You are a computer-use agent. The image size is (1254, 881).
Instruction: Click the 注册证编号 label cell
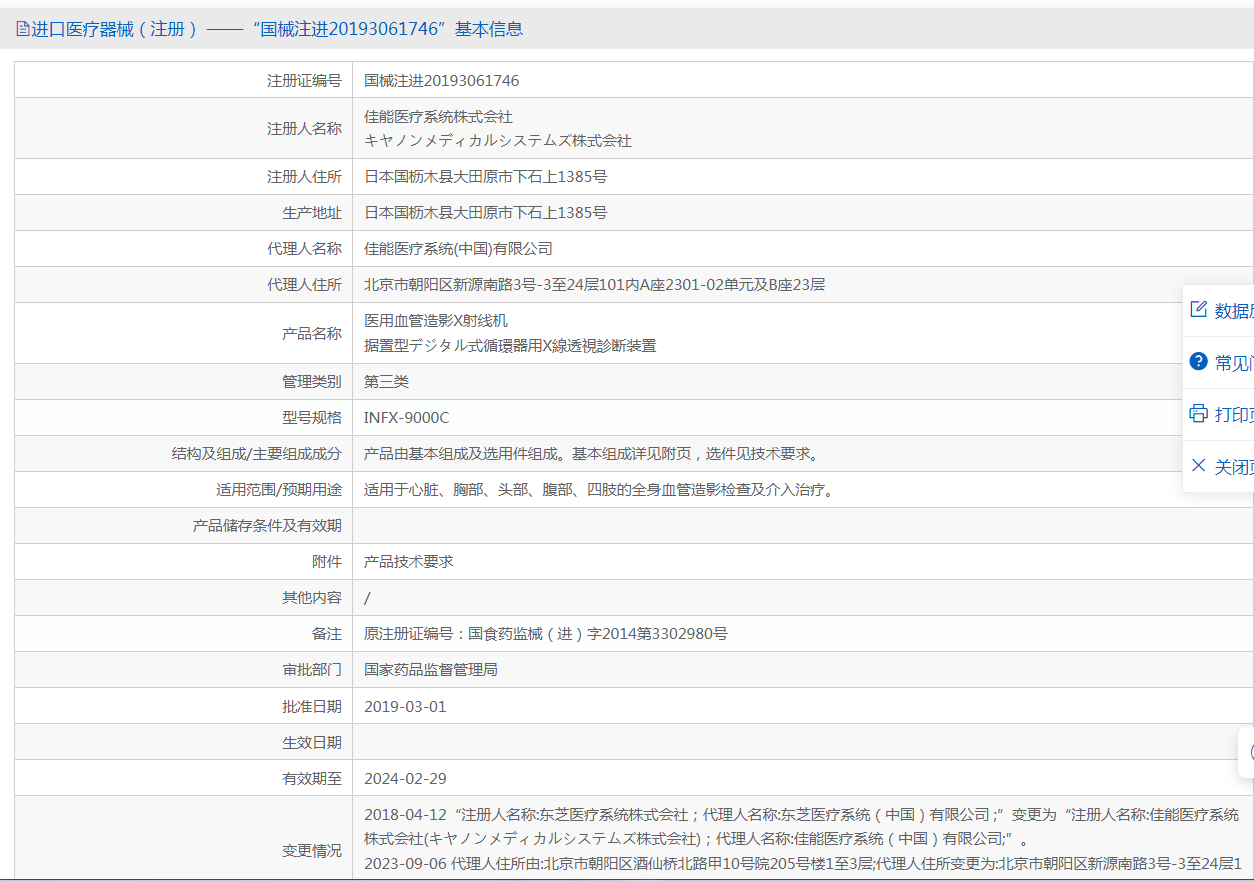[183, 80]
